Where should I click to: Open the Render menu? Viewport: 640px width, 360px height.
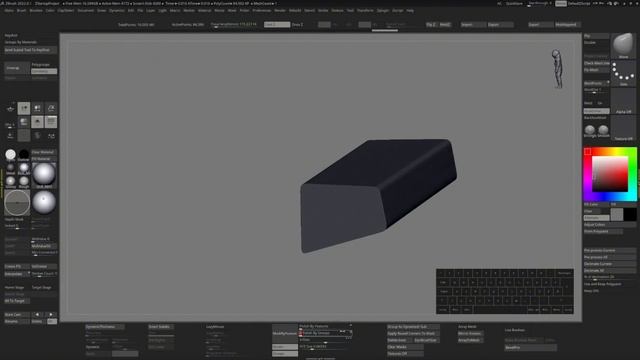point(280,11)
